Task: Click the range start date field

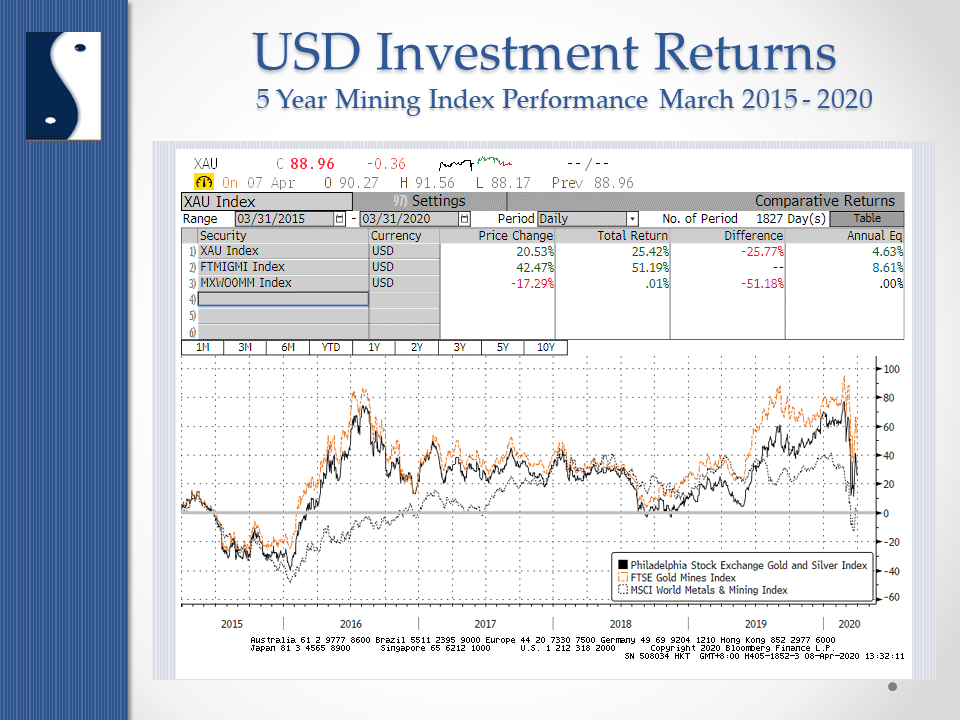Action: coord(283,219)
